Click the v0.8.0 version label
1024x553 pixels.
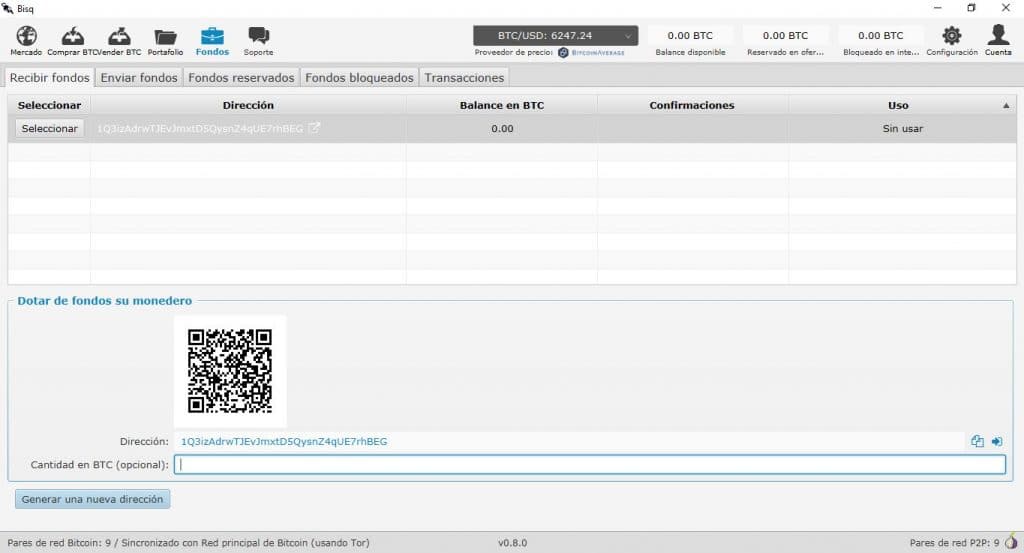click(513, 543)
